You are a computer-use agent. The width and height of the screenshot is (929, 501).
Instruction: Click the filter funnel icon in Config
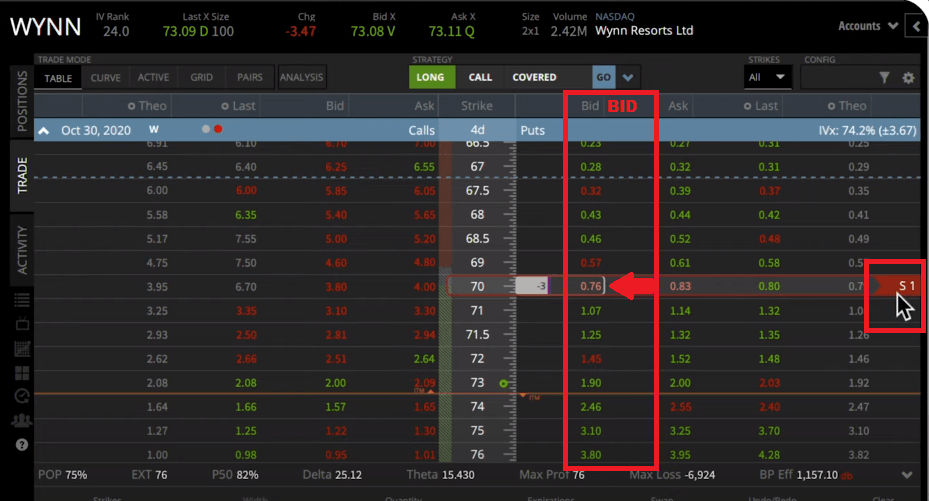tap(884, 78)
